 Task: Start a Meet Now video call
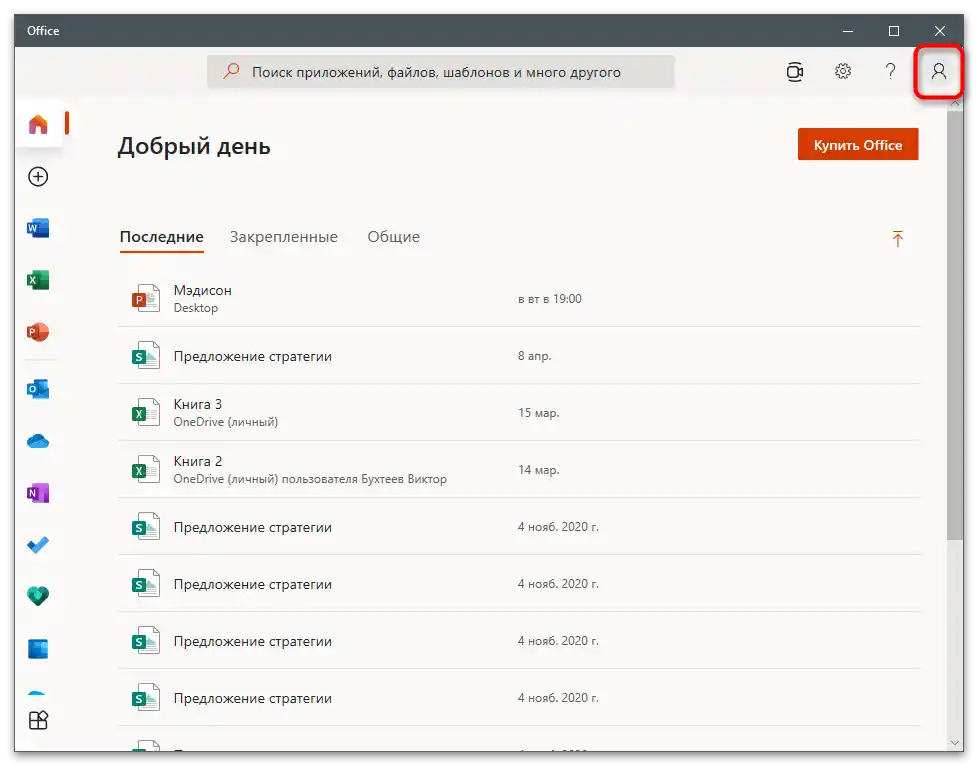click(795, 72)
